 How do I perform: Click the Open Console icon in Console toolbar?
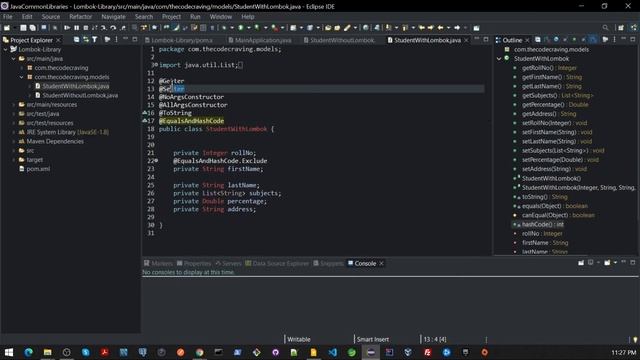pos(607,263)
